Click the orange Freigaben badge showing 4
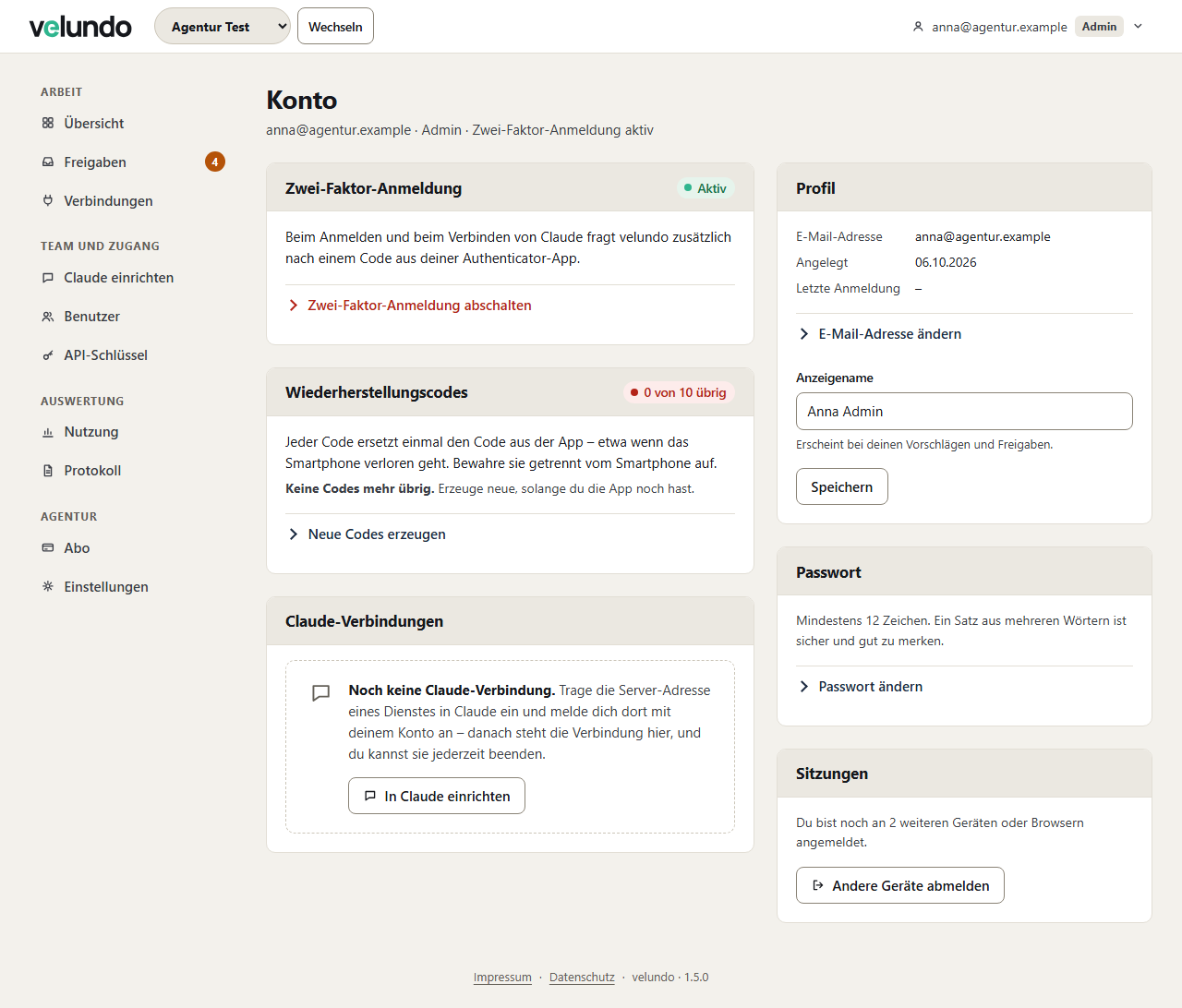Image resolution: width=1182 pixels, height=1008 pixels. [x=215, y=162]
